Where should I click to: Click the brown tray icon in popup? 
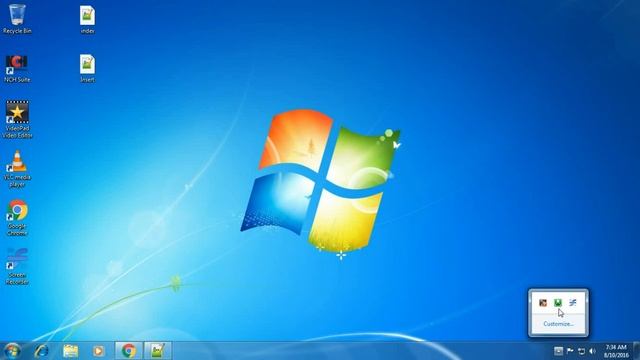pos(543,303)
